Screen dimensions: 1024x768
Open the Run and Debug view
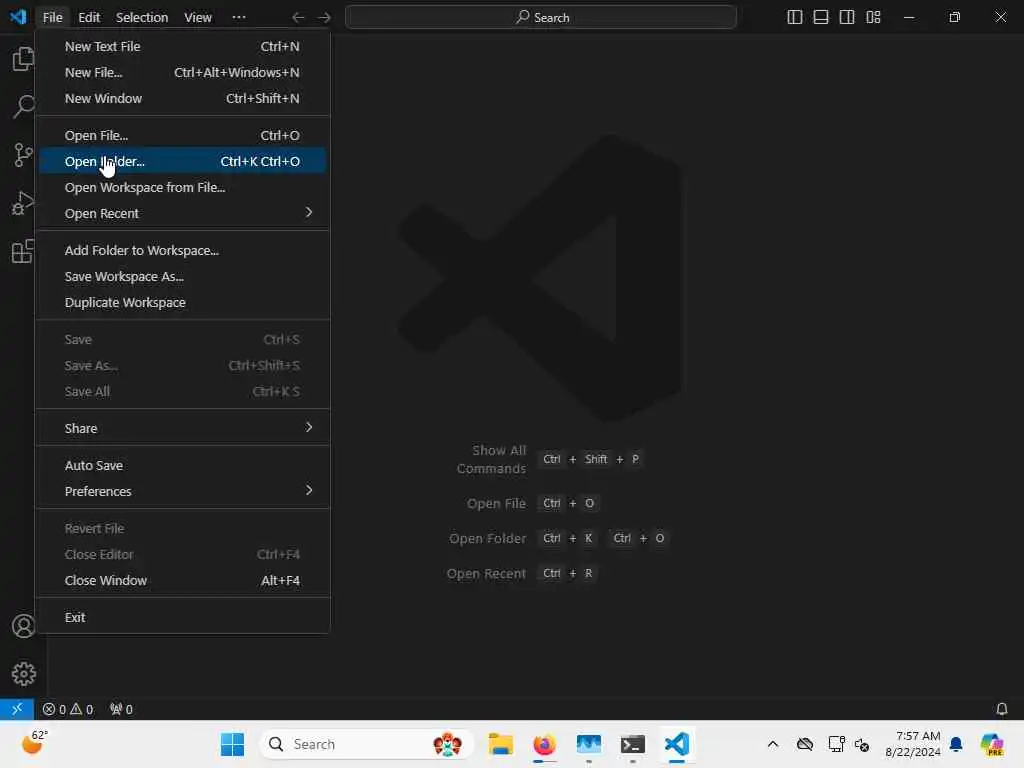(x=23, y=203)
